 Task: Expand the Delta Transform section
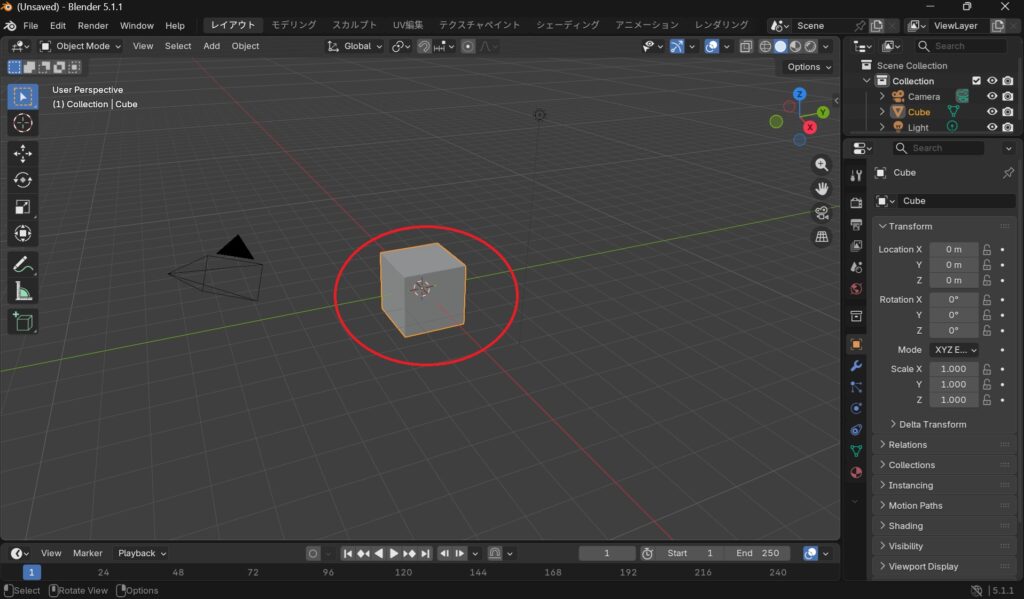pyautogui.click(x=932, y=424)
